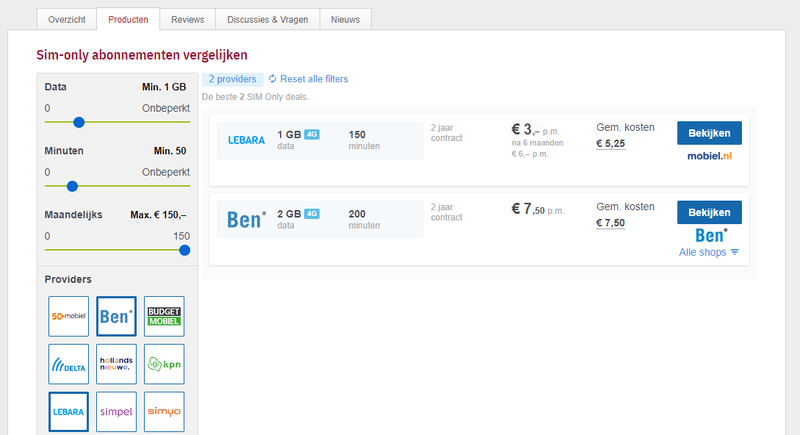Click the Ben logo in second deal
This screenshot has width=800, height=435.
[246, 220]
